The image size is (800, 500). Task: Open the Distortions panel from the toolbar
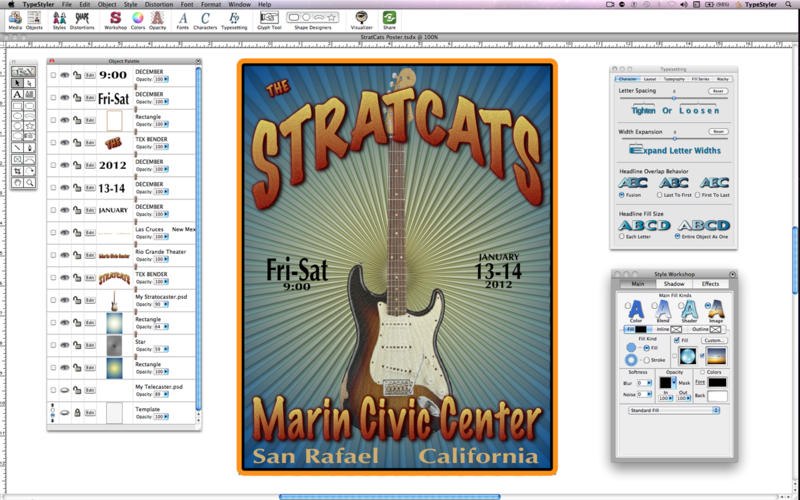[82, 18]
